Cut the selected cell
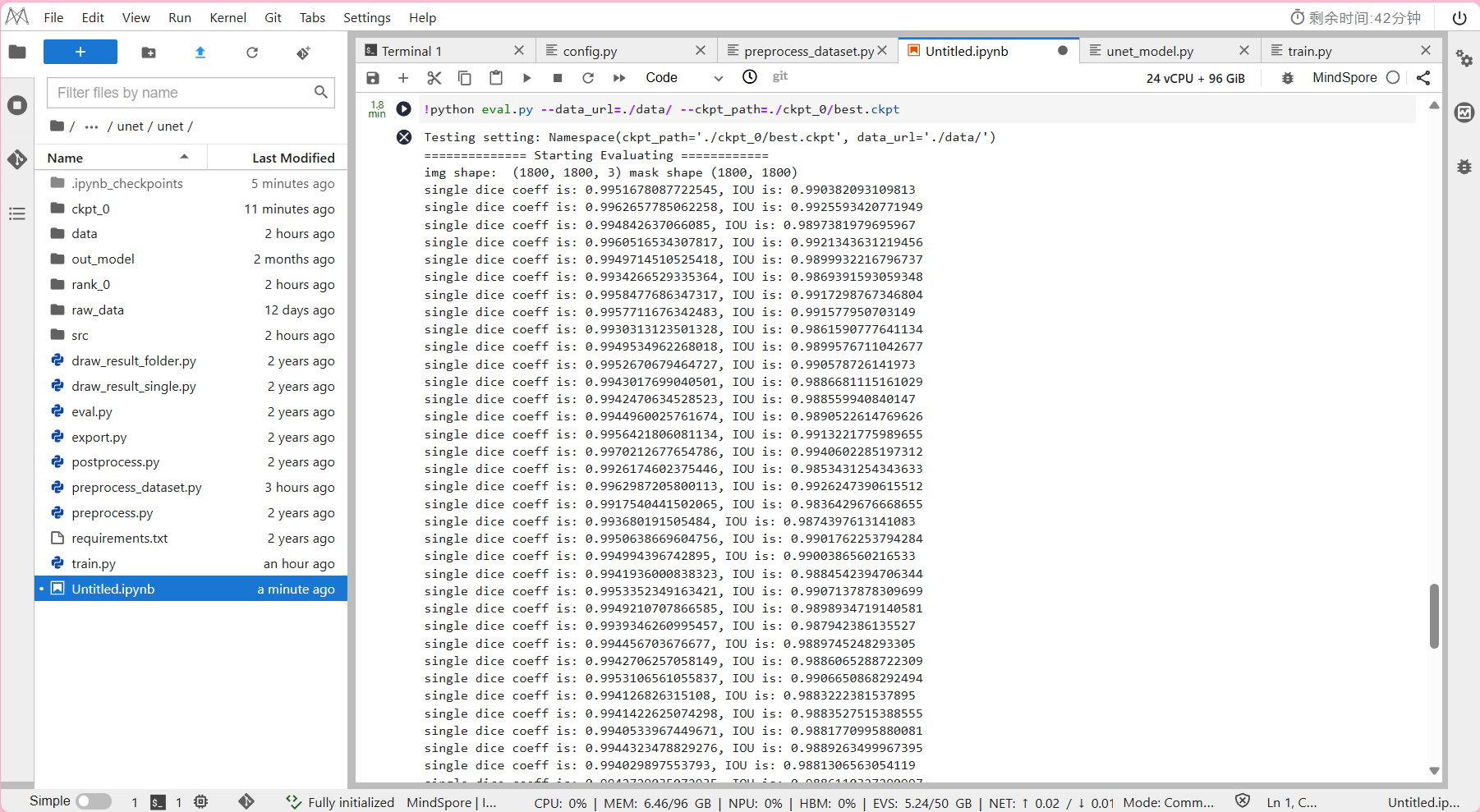Viewport: 1480px width, 812px height. click(434, 77)
